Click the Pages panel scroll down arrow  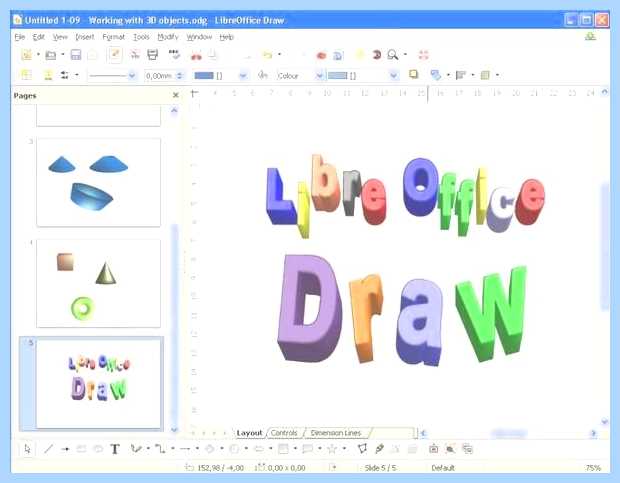point(174,430)
